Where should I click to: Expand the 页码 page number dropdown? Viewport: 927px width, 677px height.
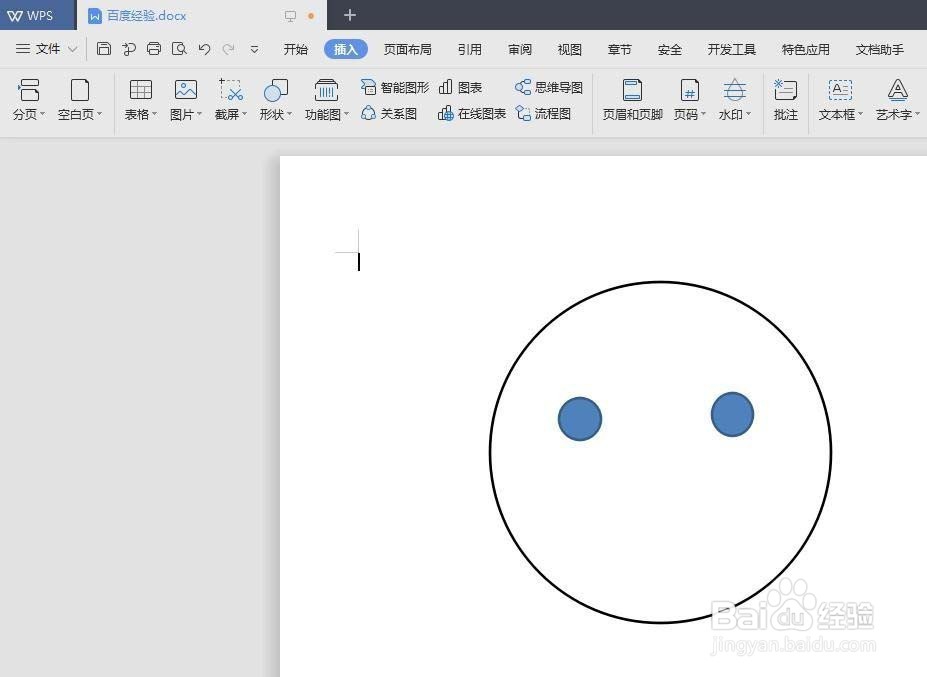(x=702, y=114)
